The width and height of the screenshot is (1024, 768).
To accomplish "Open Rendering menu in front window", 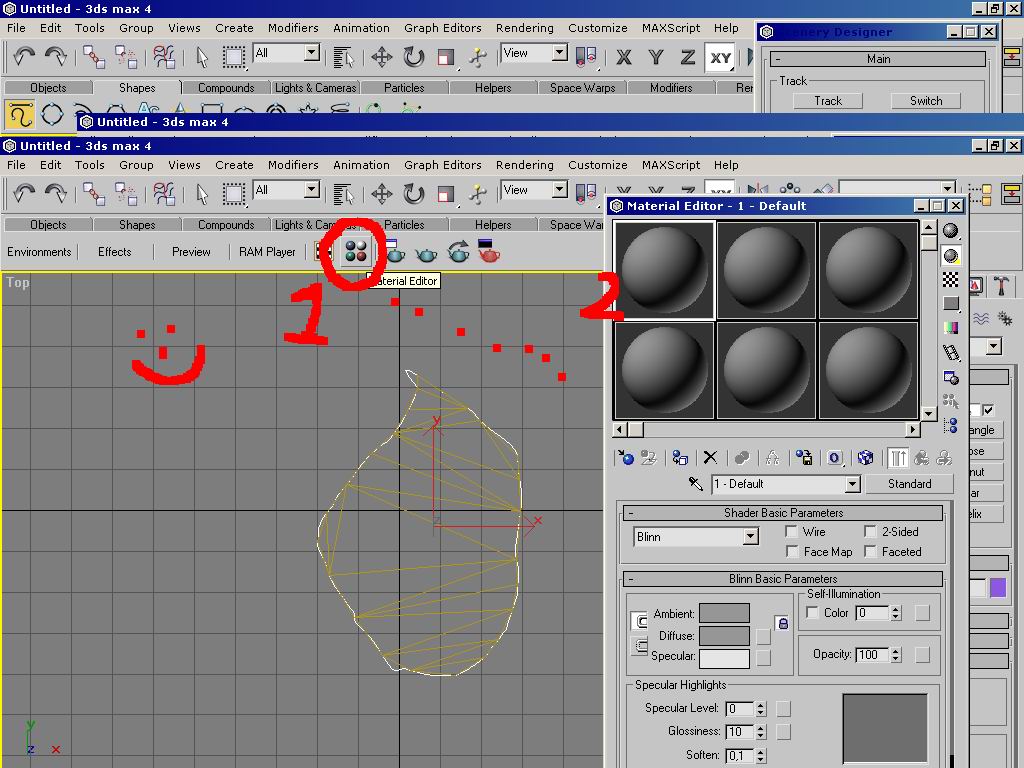I will 524,165.
